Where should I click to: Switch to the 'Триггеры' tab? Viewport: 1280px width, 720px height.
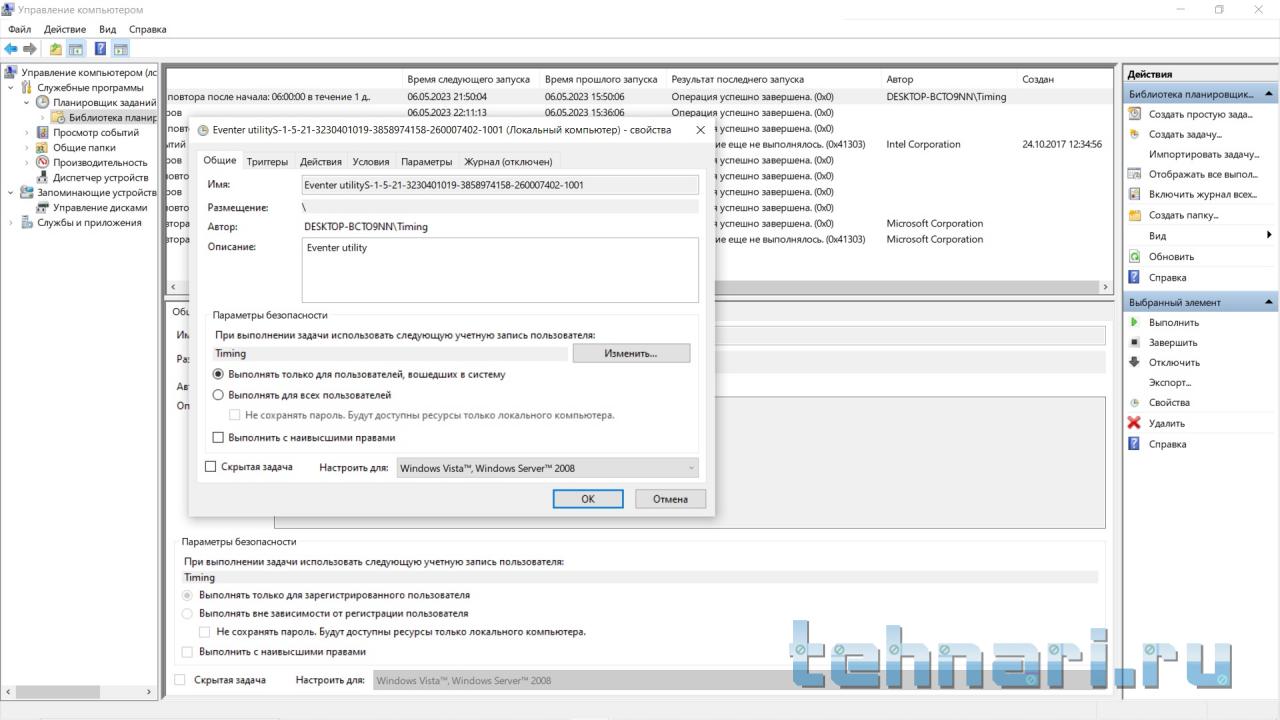coord(267,161)
